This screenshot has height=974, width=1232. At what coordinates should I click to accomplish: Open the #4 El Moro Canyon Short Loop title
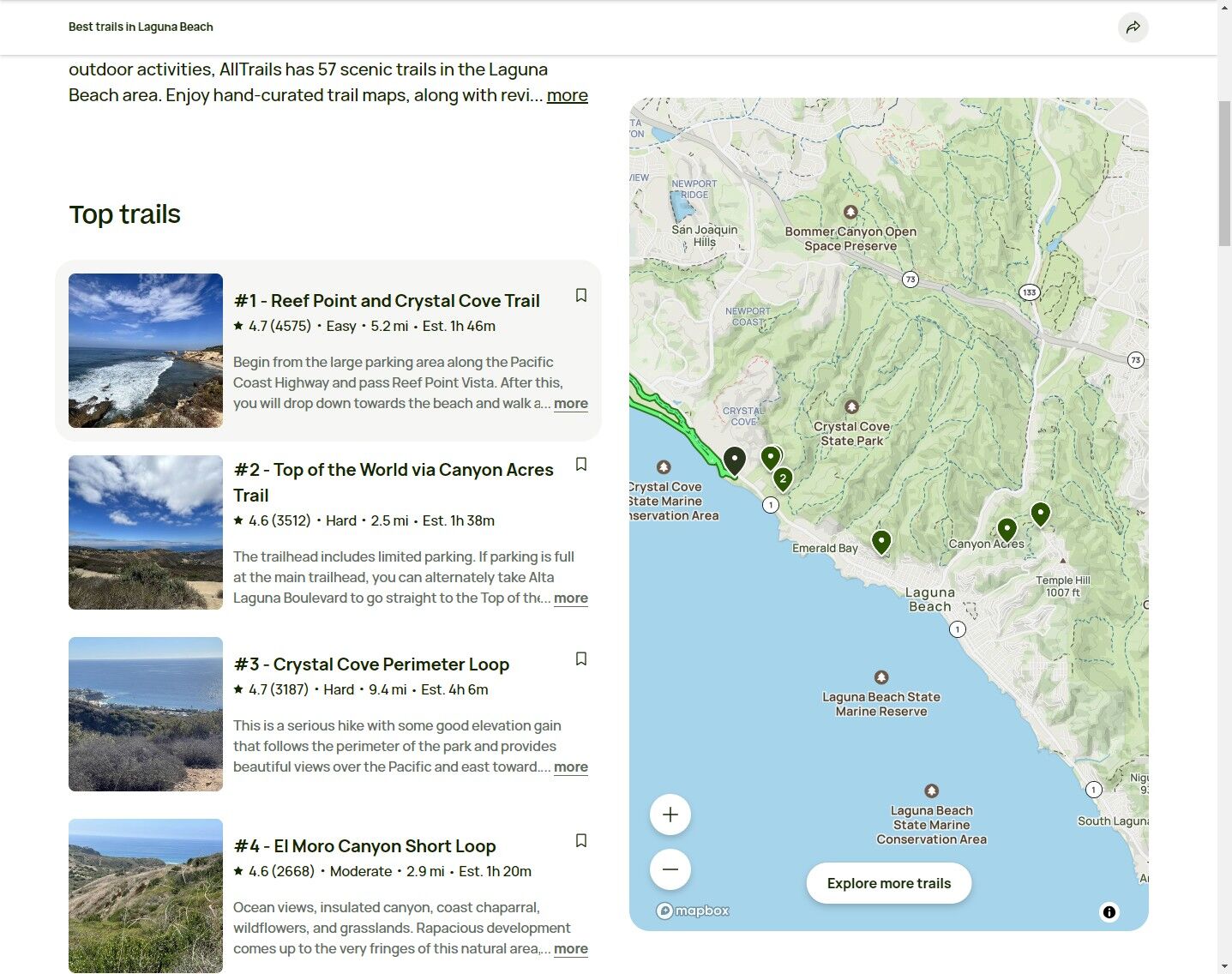[x=364, y=846]
